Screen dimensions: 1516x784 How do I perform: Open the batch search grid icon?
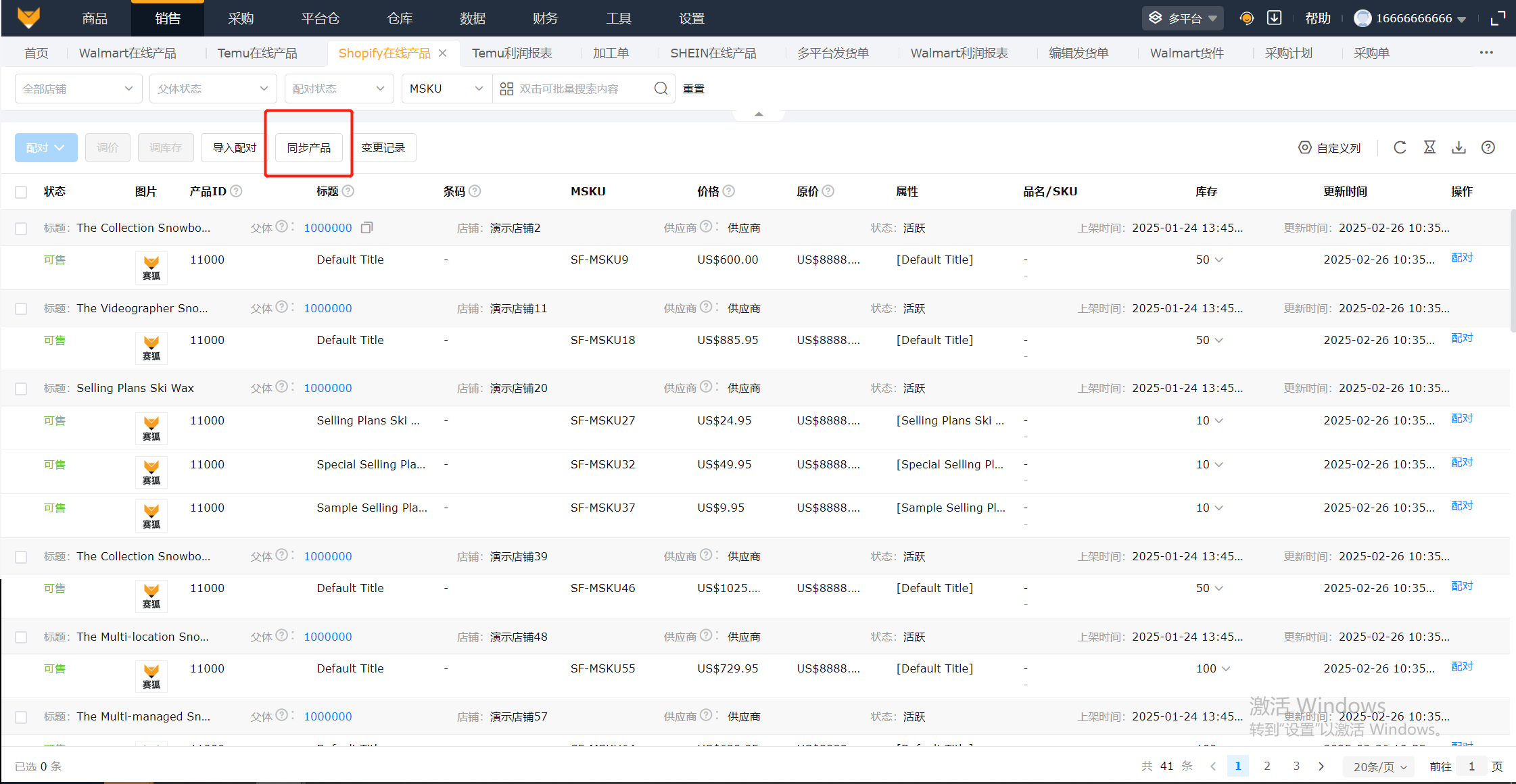pos(506,89)
